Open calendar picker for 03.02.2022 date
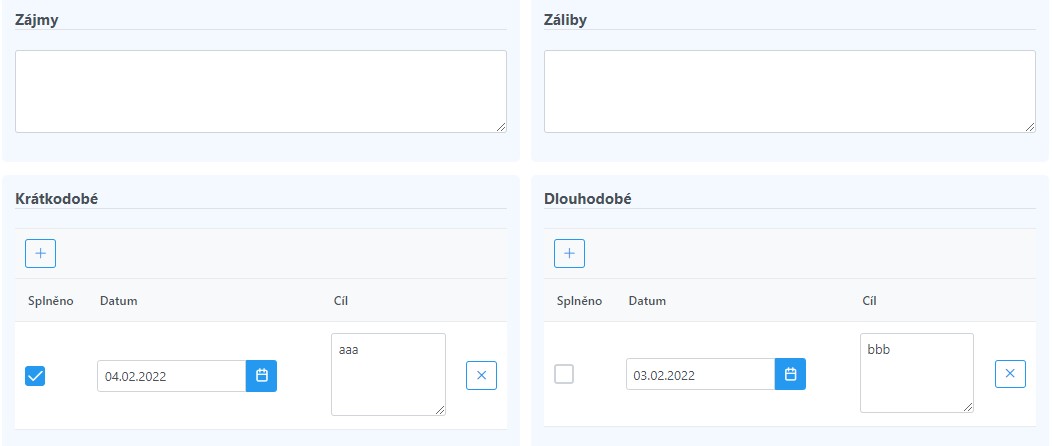 [790, 374]
